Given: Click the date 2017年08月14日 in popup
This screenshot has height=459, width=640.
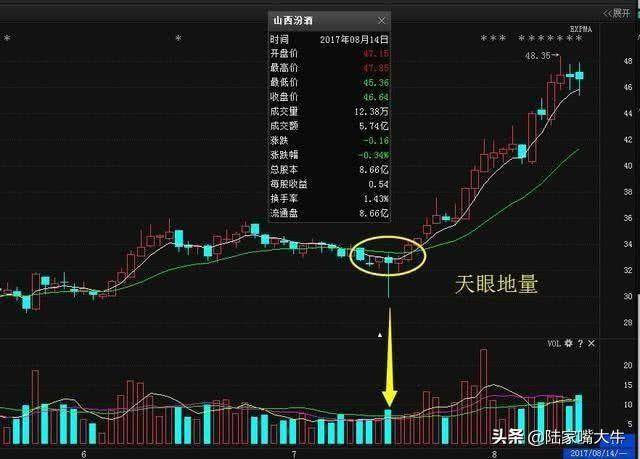Looking at the screenshot, I should click(x=354, y=40).
